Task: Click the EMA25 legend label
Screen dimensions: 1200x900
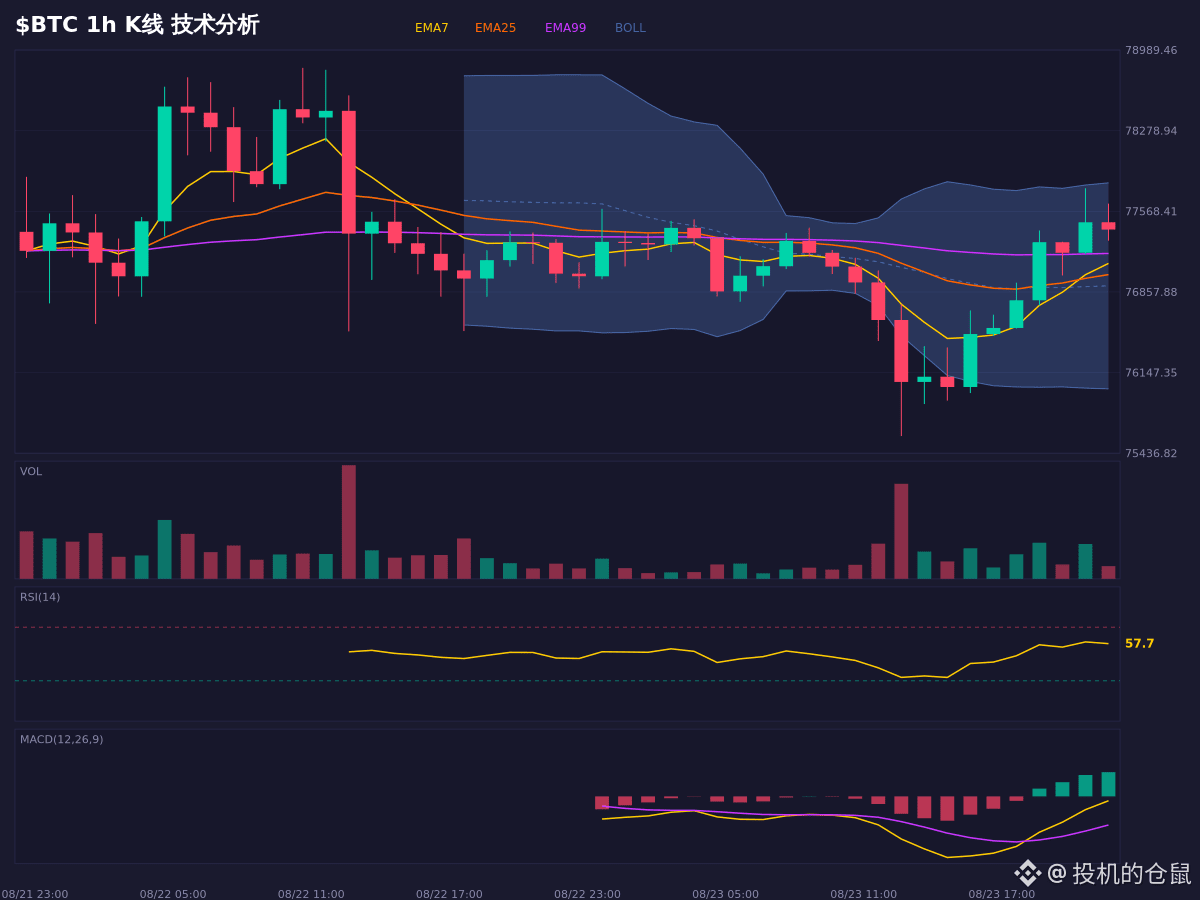Action: 496,28
